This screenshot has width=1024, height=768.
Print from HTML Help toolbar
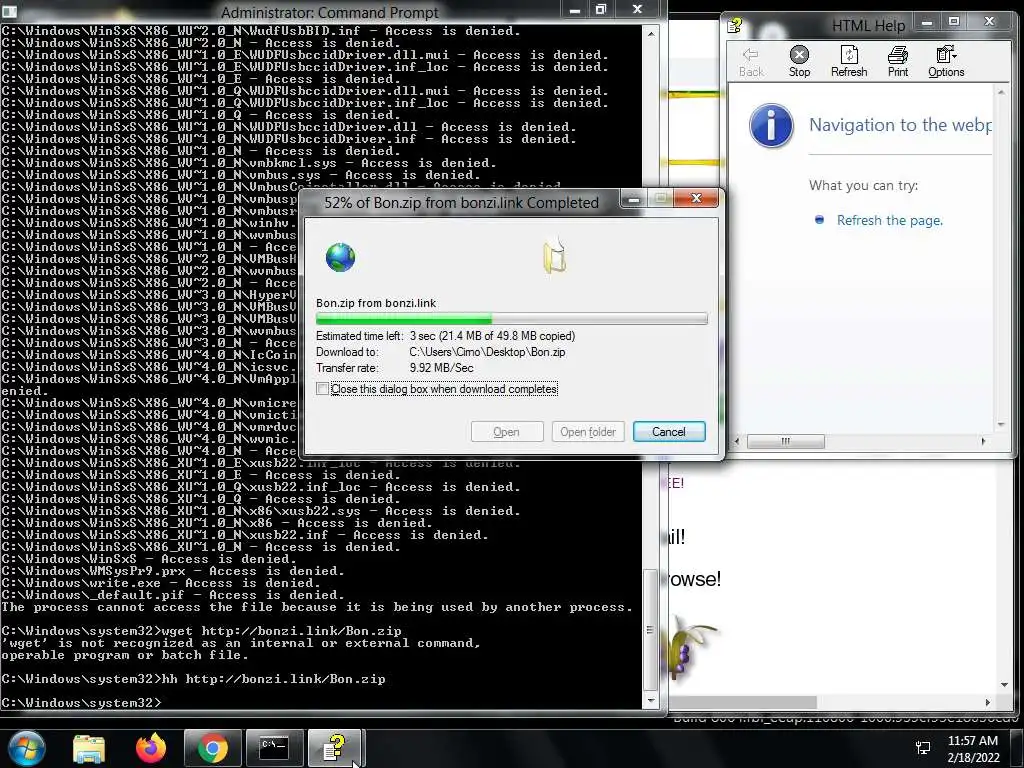coord(898,62)
